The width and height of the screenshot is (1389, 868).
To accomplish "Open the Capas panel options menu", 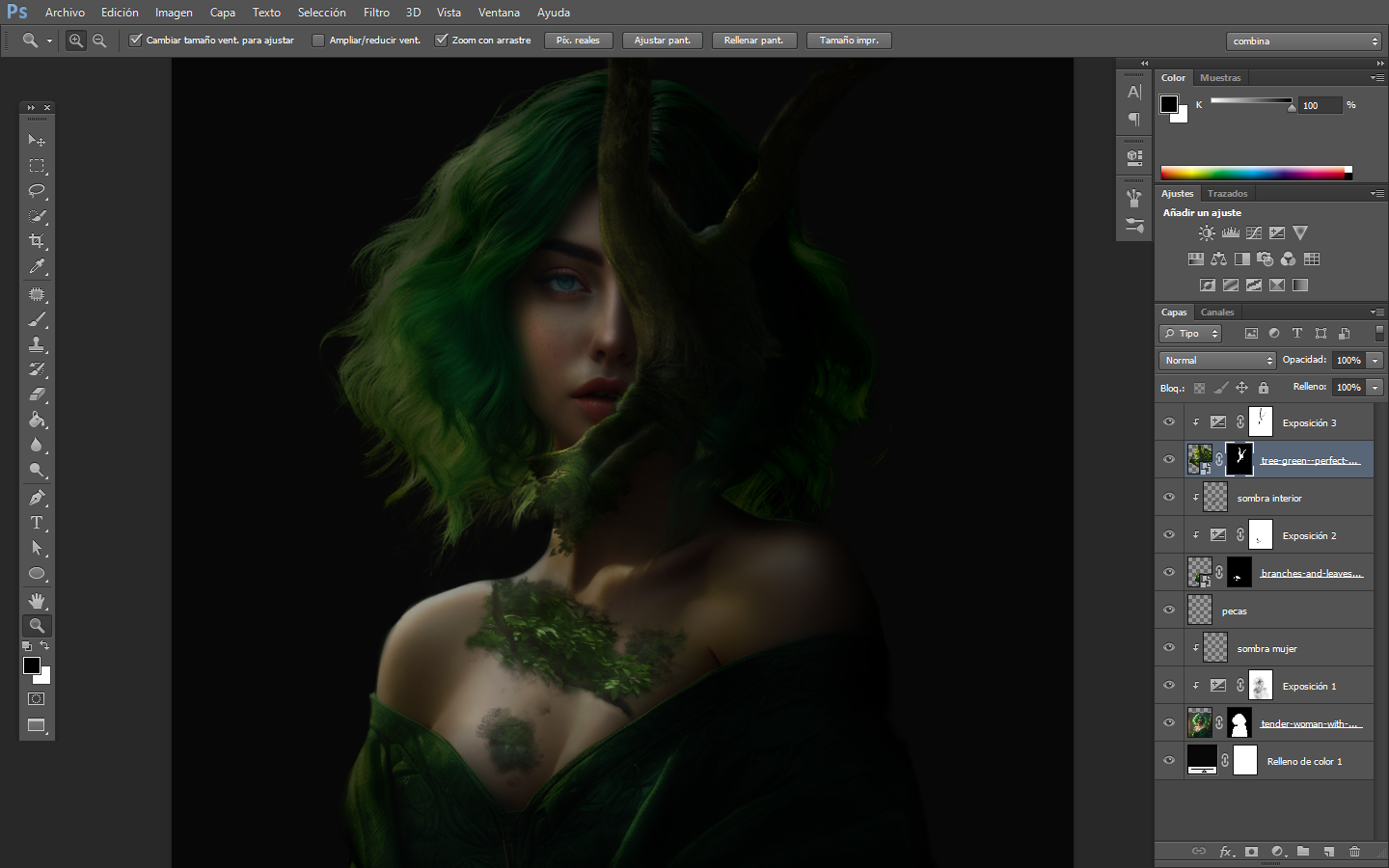I will 1377,312.
